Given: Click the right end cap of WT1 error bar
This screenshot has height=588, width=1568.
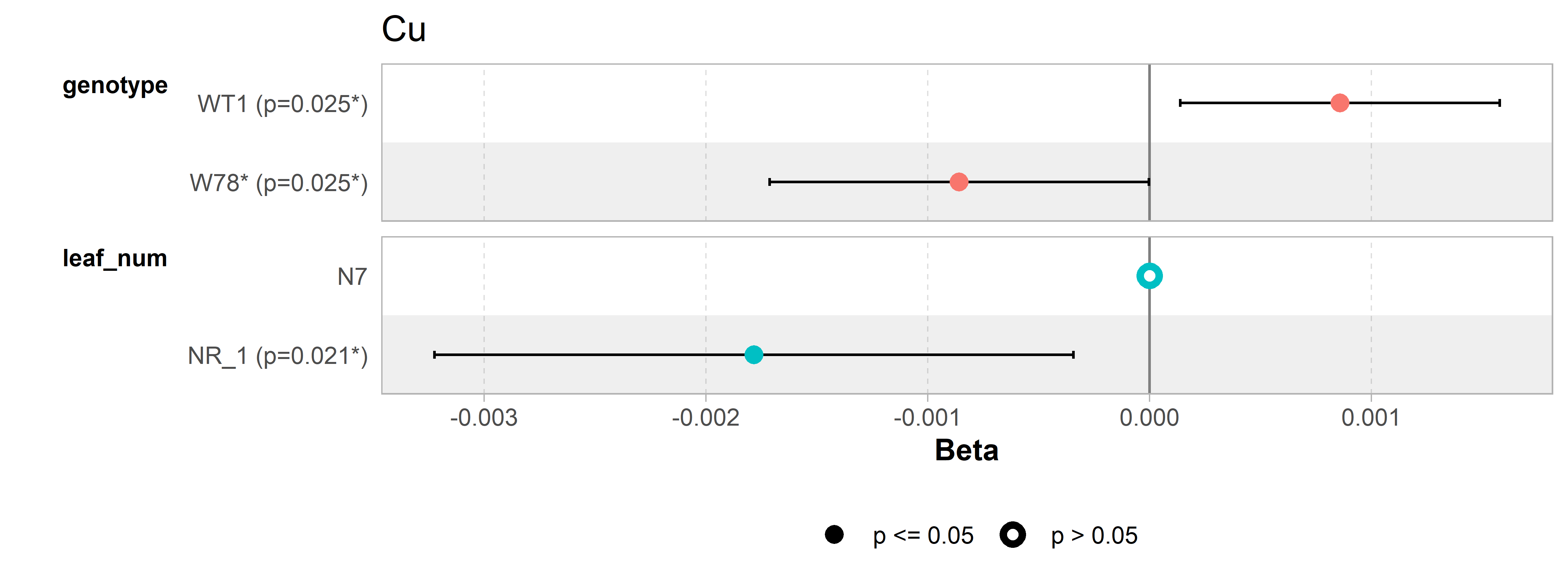Looking at the screenshot, I should pos(1500,103).
